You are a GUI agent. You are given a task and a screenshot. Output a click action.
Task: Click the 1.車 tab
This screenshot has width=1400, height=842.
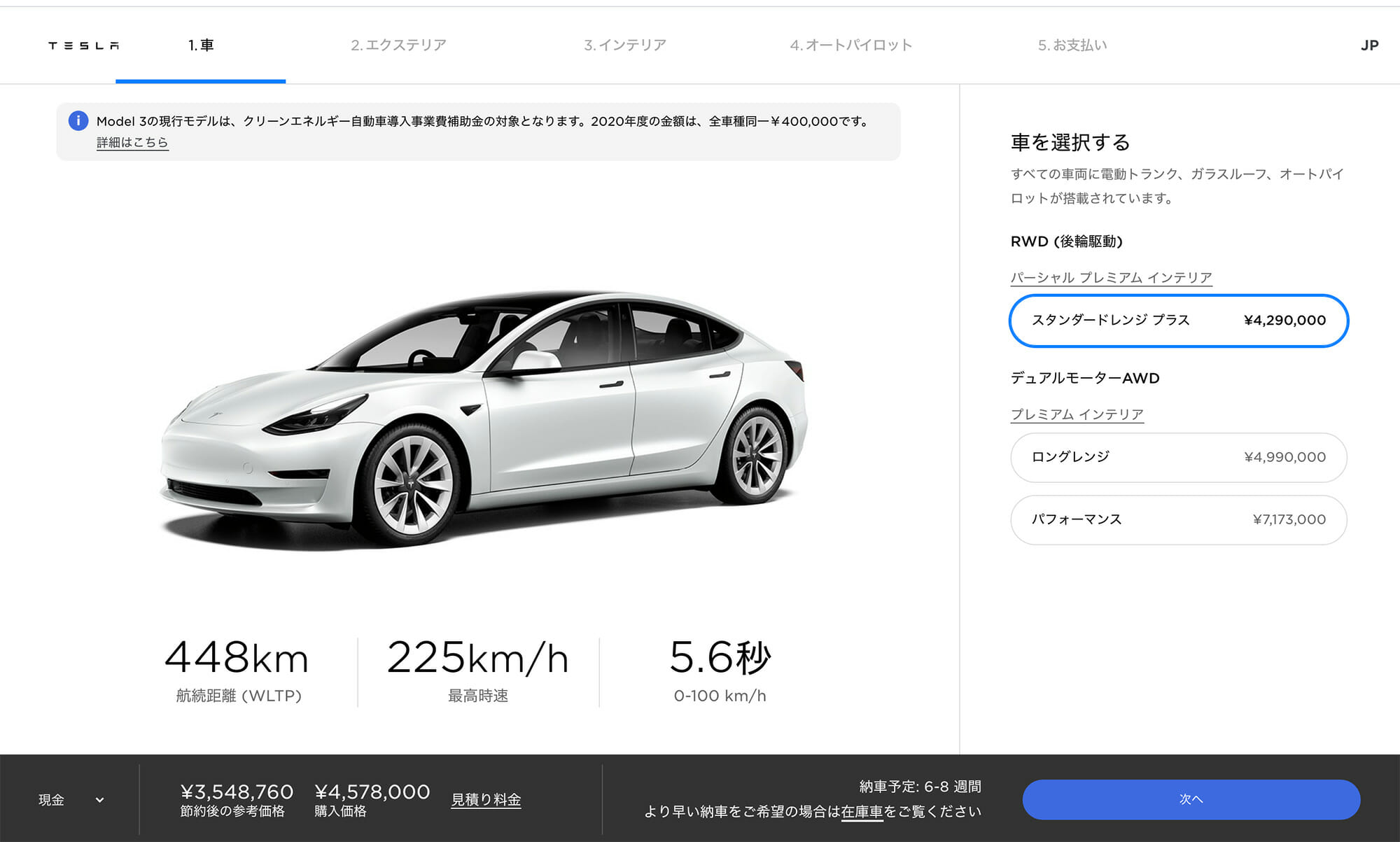201,45
